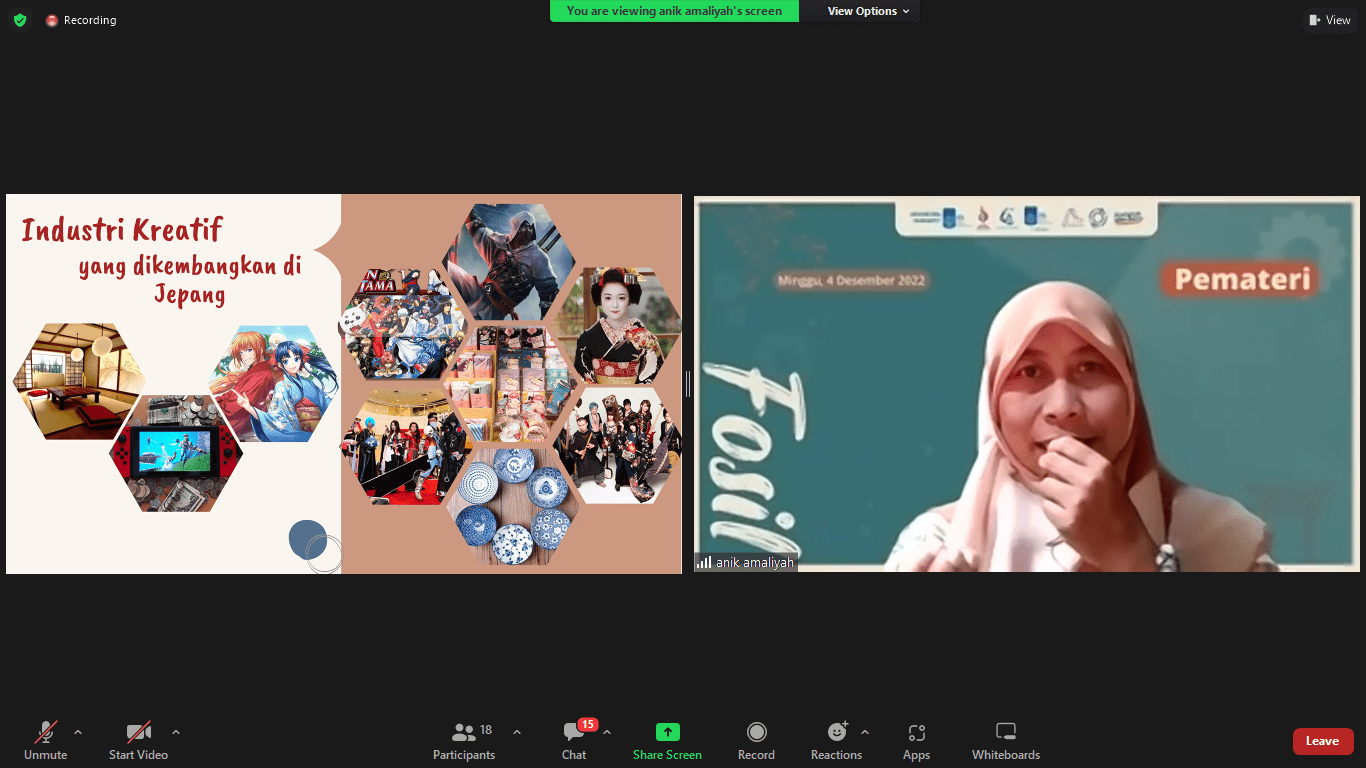Expand the arrow next to Participants
The height and width of the screenshot is (768, 1366).
[517, 732]
